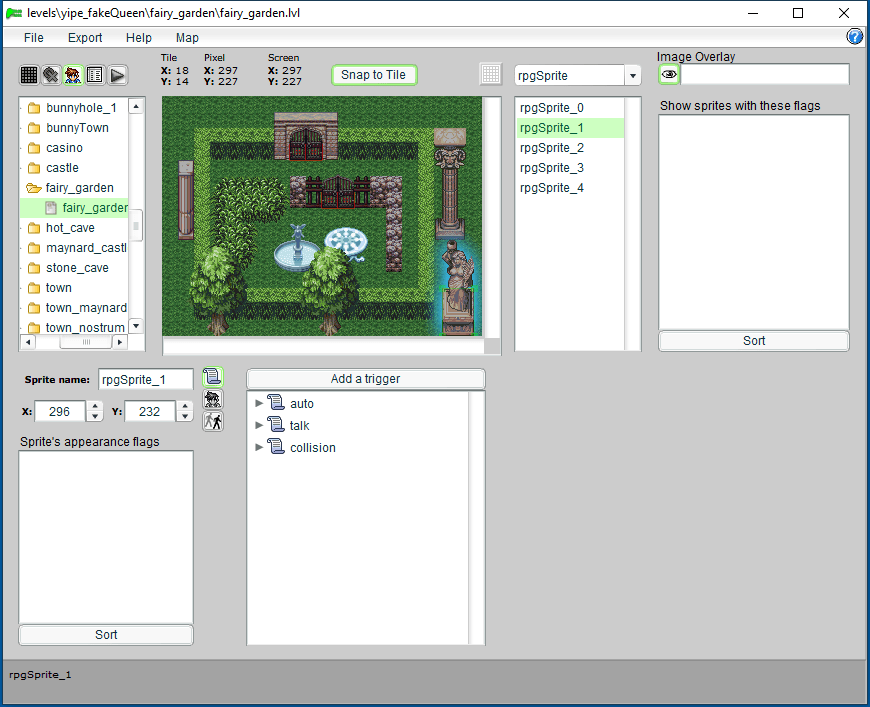This screenshot has height=707, width=870.
Task: Open the Map menu
Action: (187, 38)
